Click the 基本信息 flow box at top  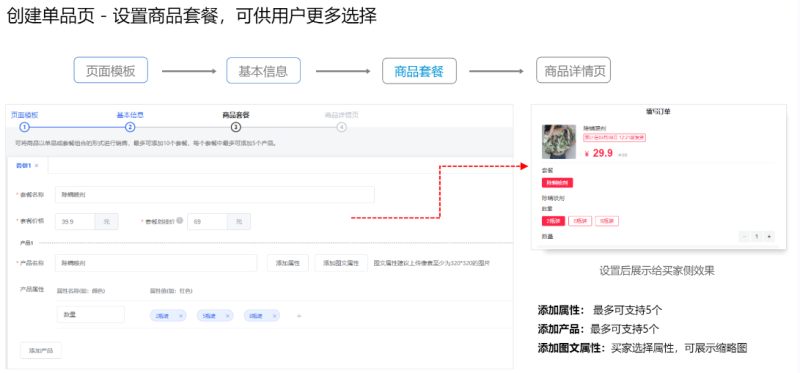(263, 70)
